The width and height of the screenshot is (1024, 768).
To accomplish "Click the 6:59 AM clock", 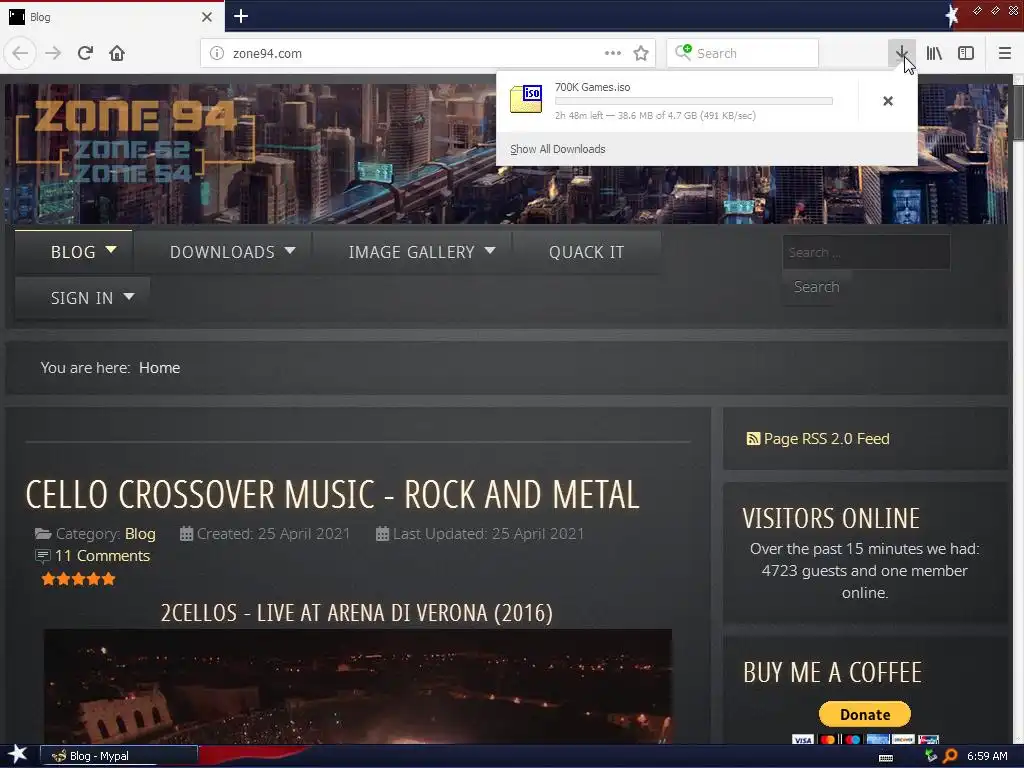I will point(987,756).
